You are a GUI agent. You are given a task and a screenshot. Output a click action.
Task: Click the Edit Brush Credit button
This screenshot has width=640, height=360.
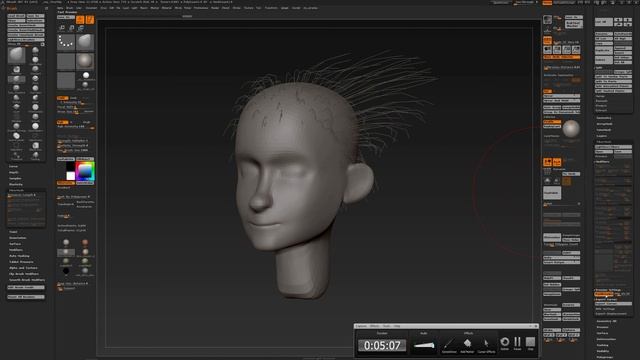point(26,287)
